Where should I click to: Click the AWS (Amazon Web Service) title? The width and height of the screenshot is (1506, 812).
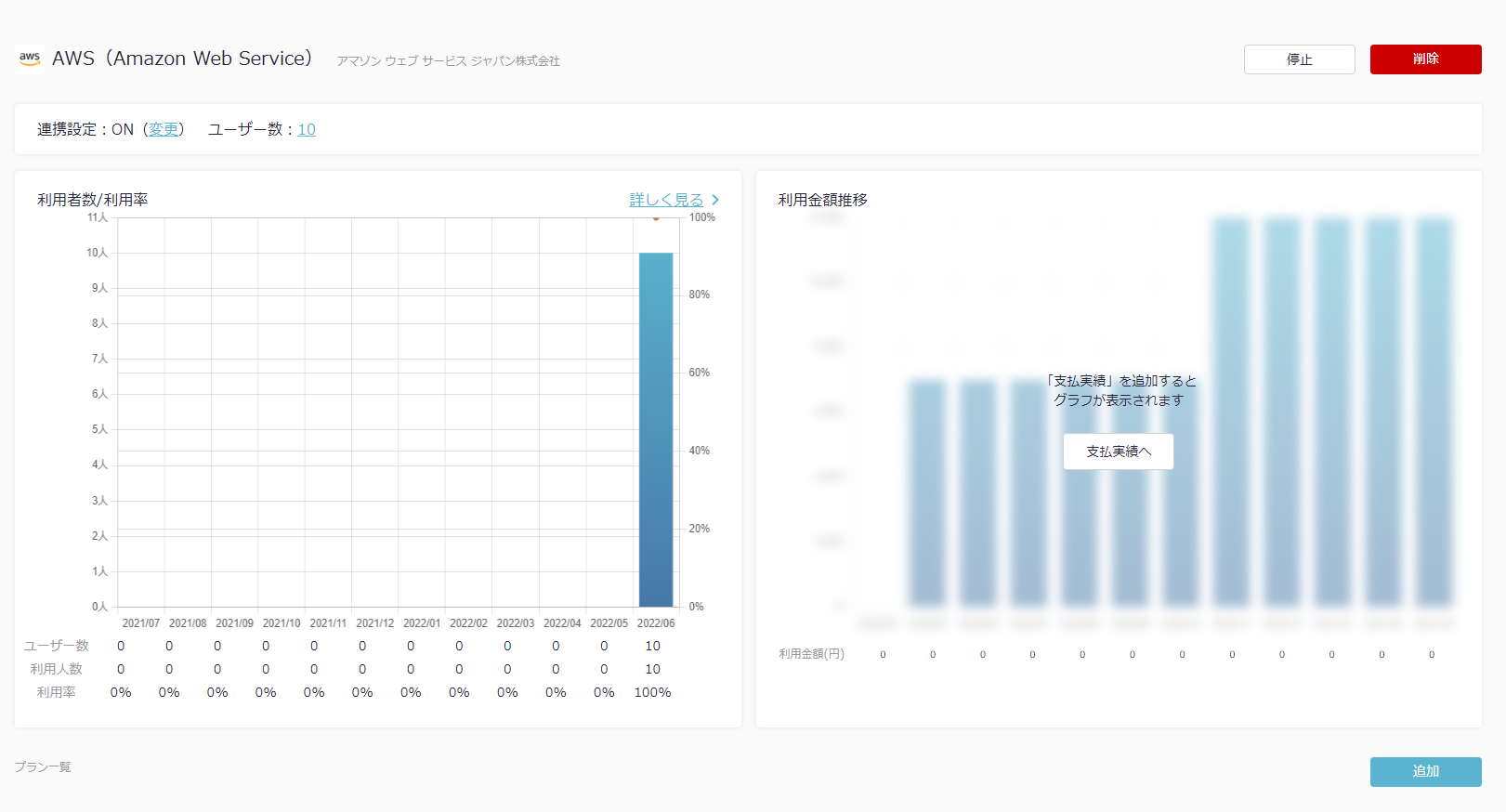pos(182,59)
